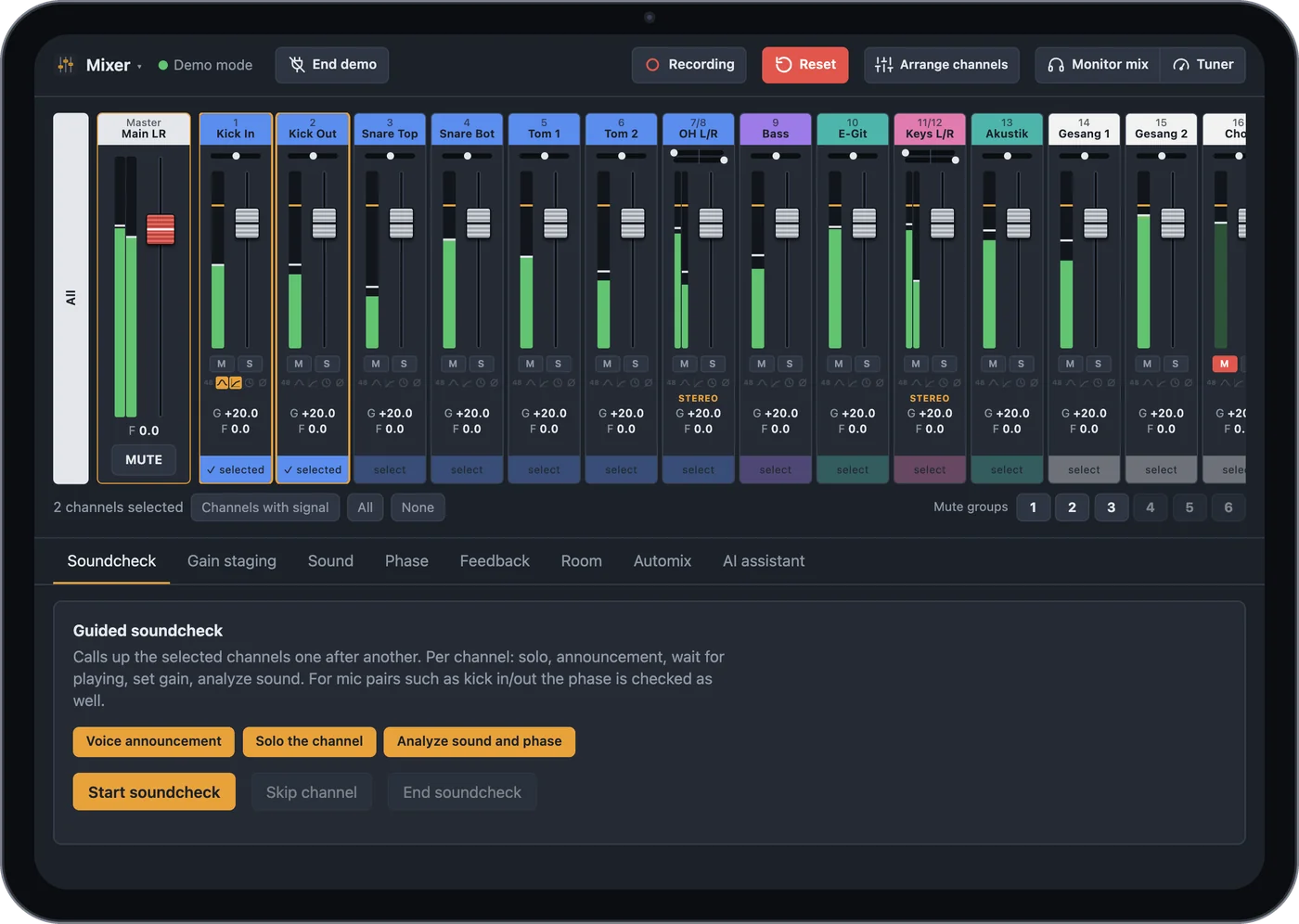Click phase invert icon on Tom 1 channel
The image size is (1299, 924).
coord(571,382)
